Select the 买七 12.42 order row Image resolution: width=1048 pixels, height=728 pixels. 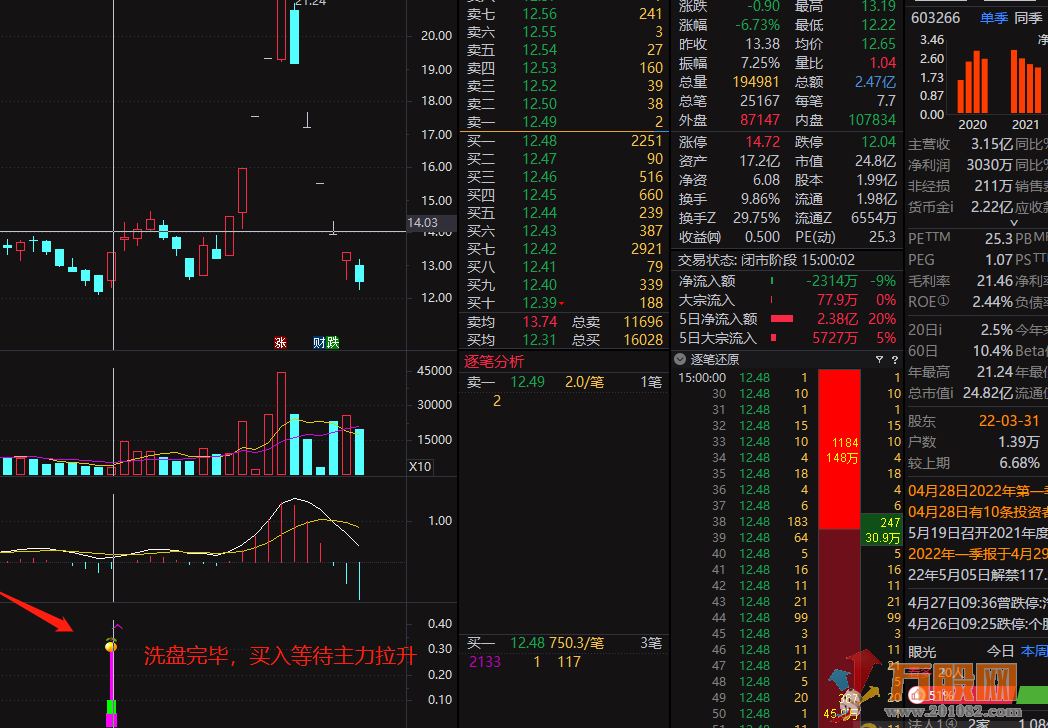565,249
